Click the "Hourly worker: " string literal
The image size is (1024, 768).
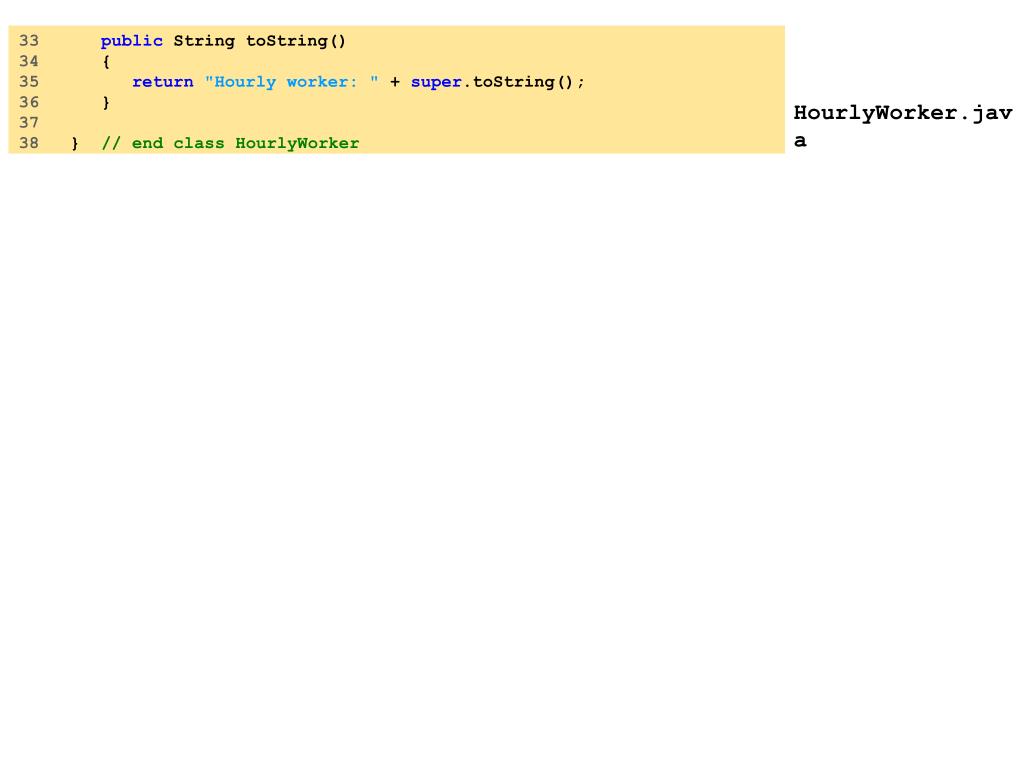click(291, 82)
